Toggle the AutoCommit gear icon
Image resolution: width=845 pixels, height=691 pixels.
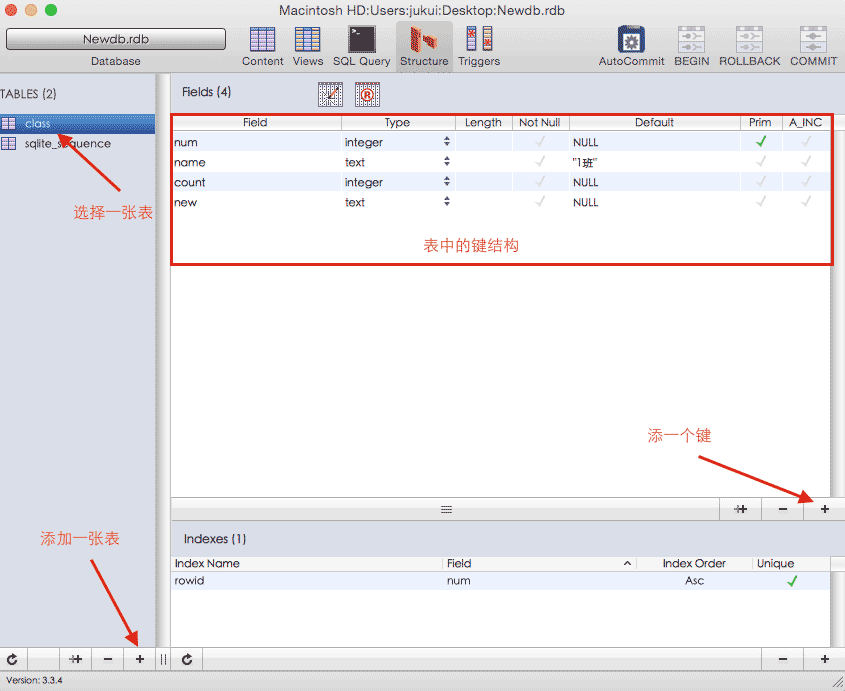(x=631, y=40)
